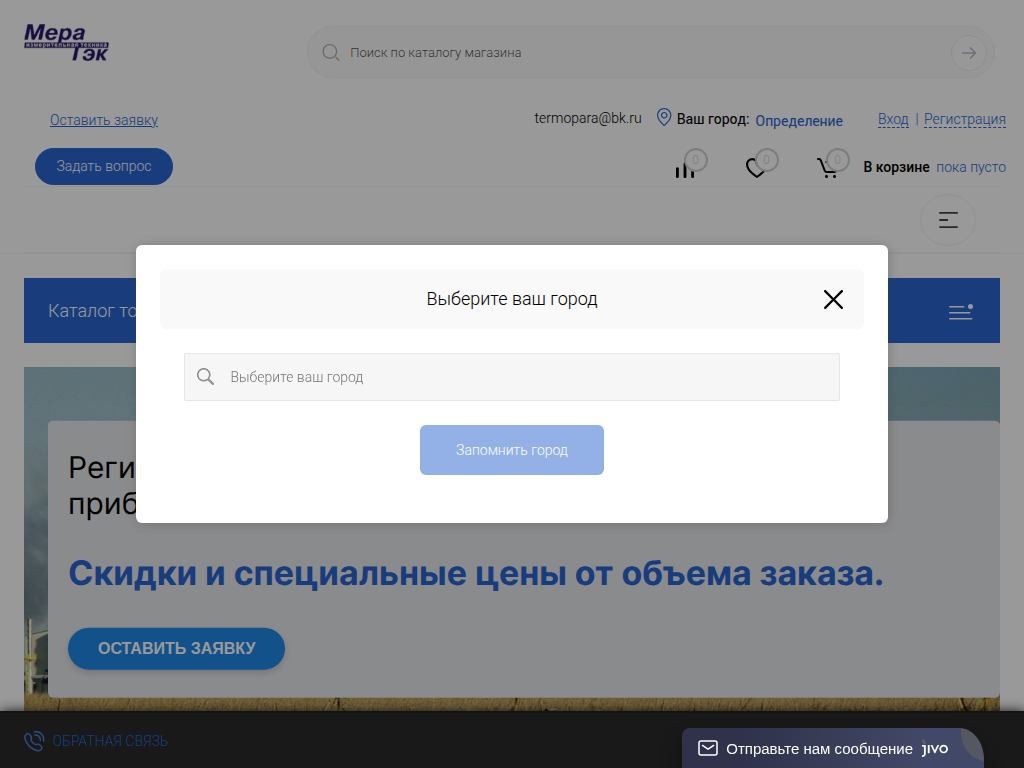This screenshot has width=1024, height=768.
Task: Click the Jivo chat envelope icon
Action: pos(708,748)
